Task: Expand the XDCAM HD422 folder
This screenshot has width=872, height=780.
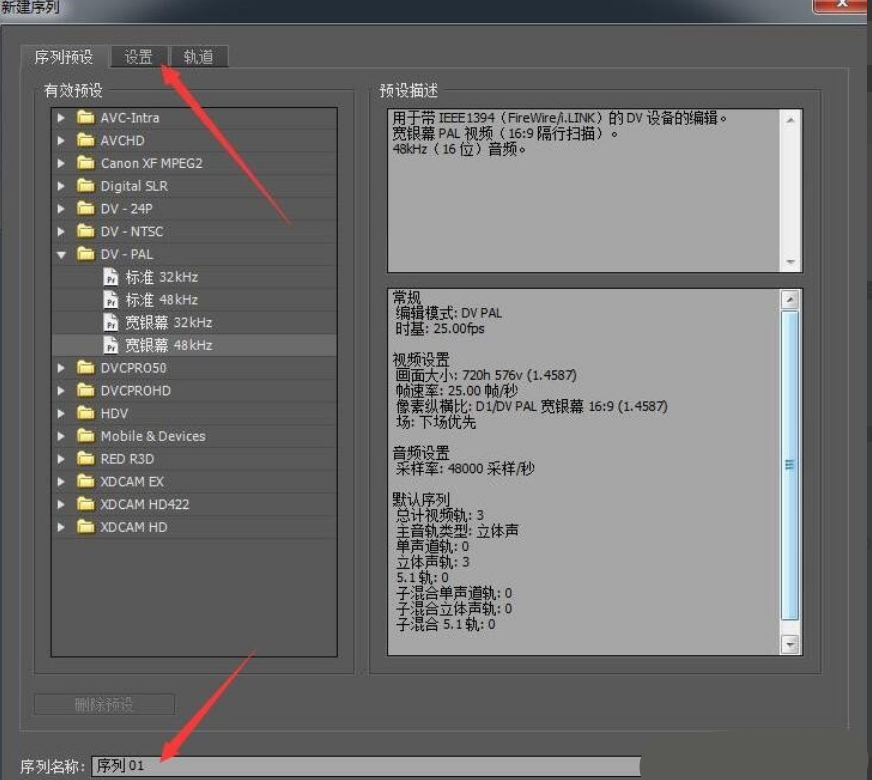Action: coord(61,504)
